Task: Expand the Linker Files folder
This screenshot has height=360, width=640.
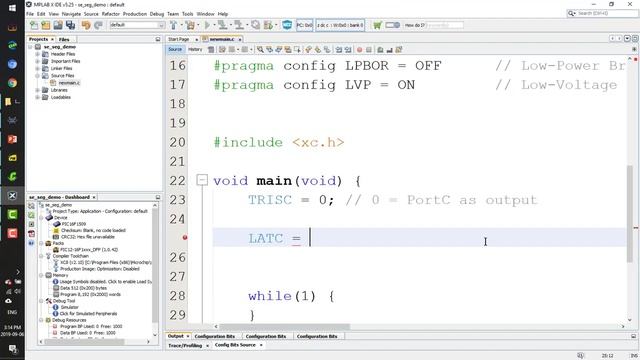Action: click(38, 68)
